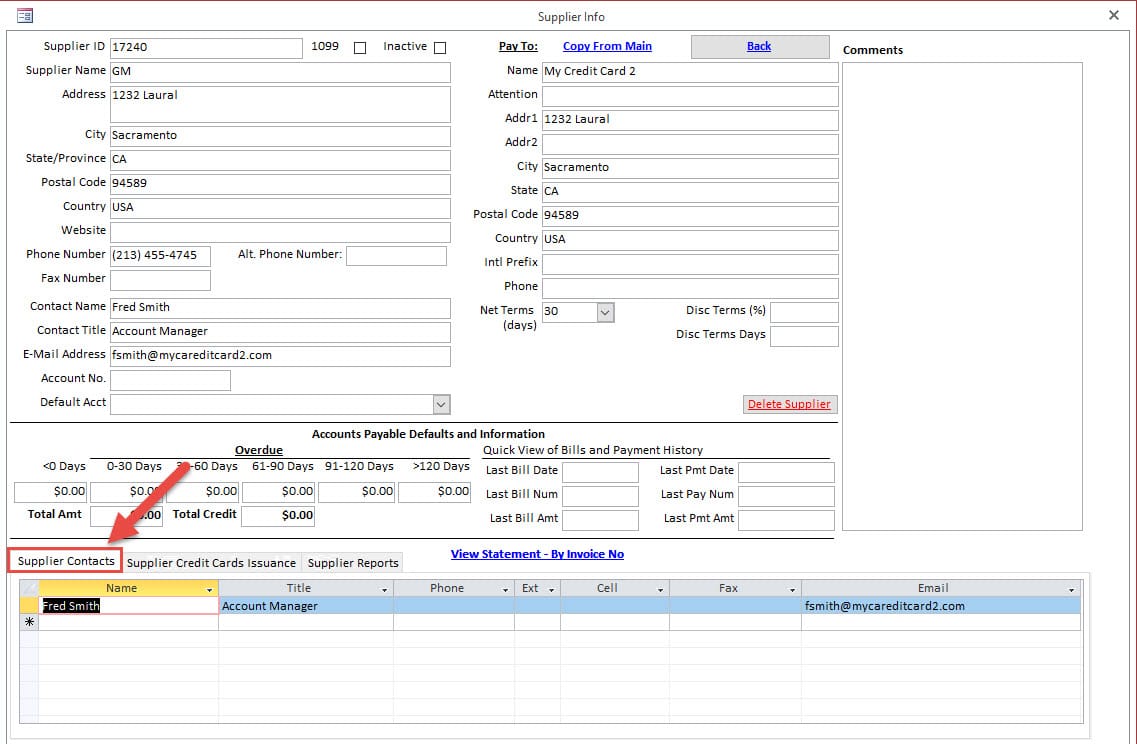This screenshot has height=744, width=1137.
Task: Click the Last Pay Num field
Action: click(786, 496)
